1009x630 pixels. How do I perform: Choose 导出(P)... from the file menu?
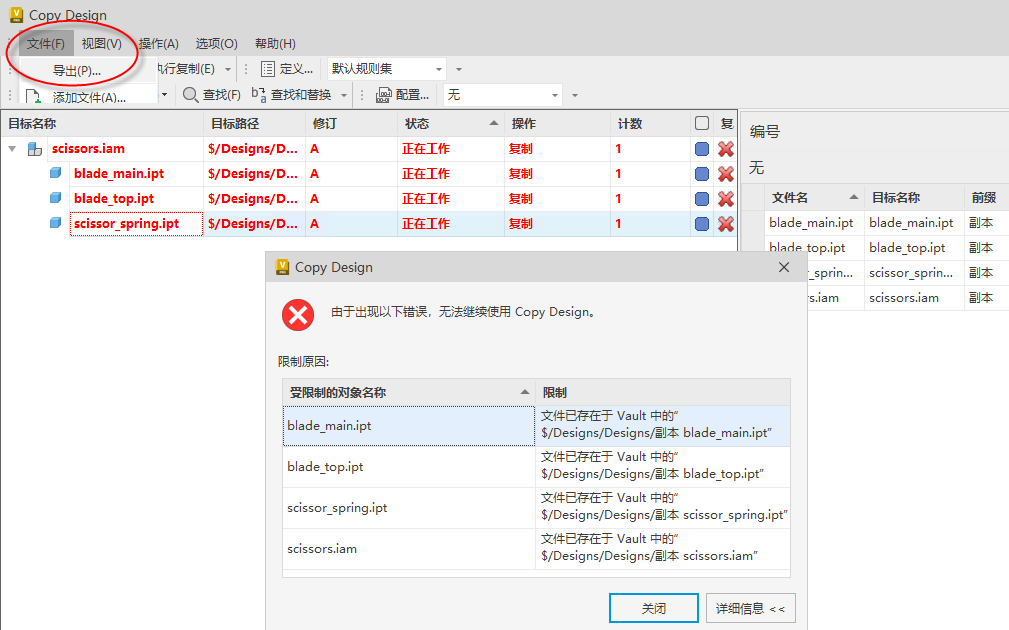[x=77, y=70]
